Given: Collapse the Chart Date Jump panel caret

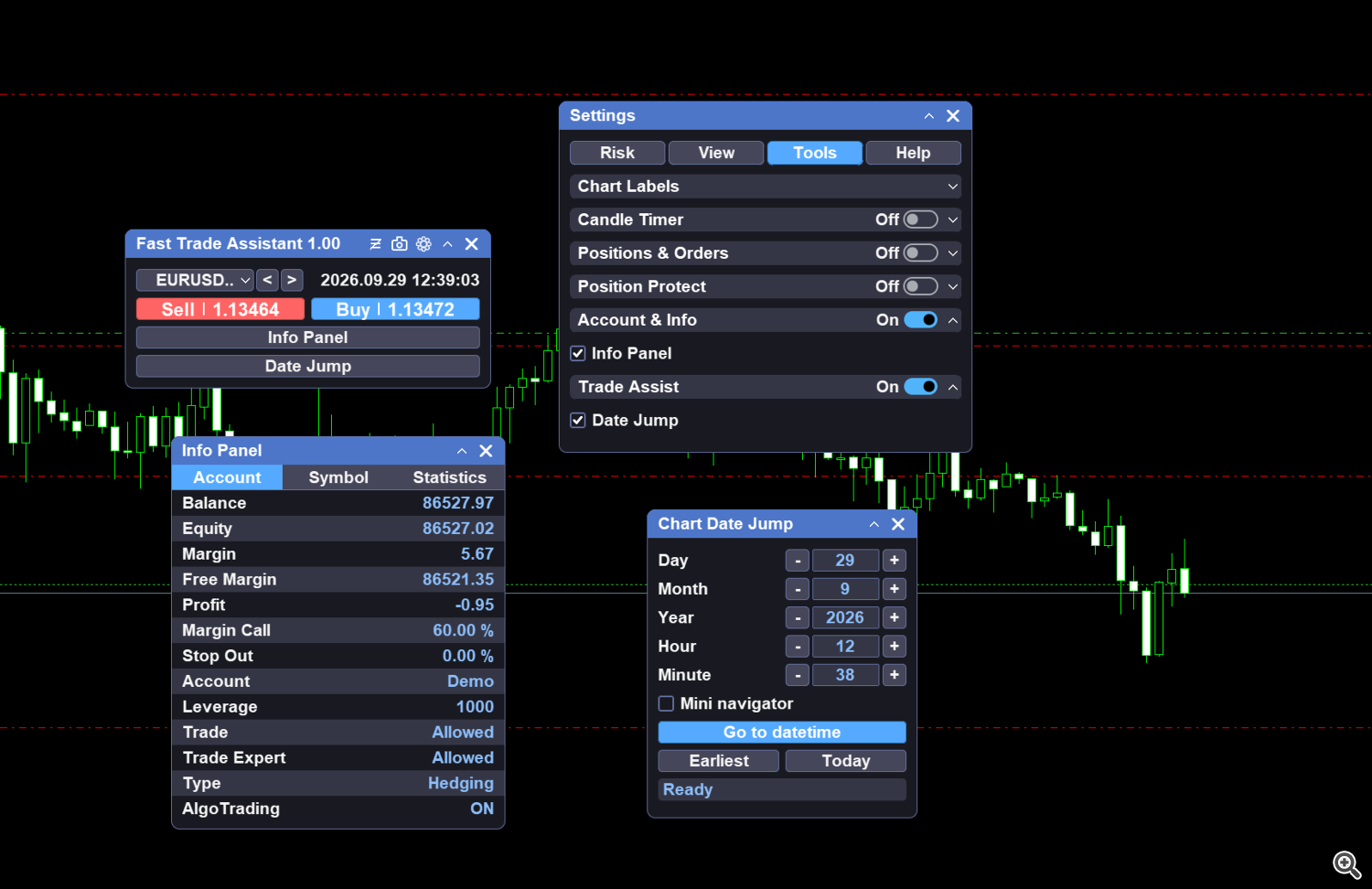Looking at the screenshot, I should tap(874, 524).
